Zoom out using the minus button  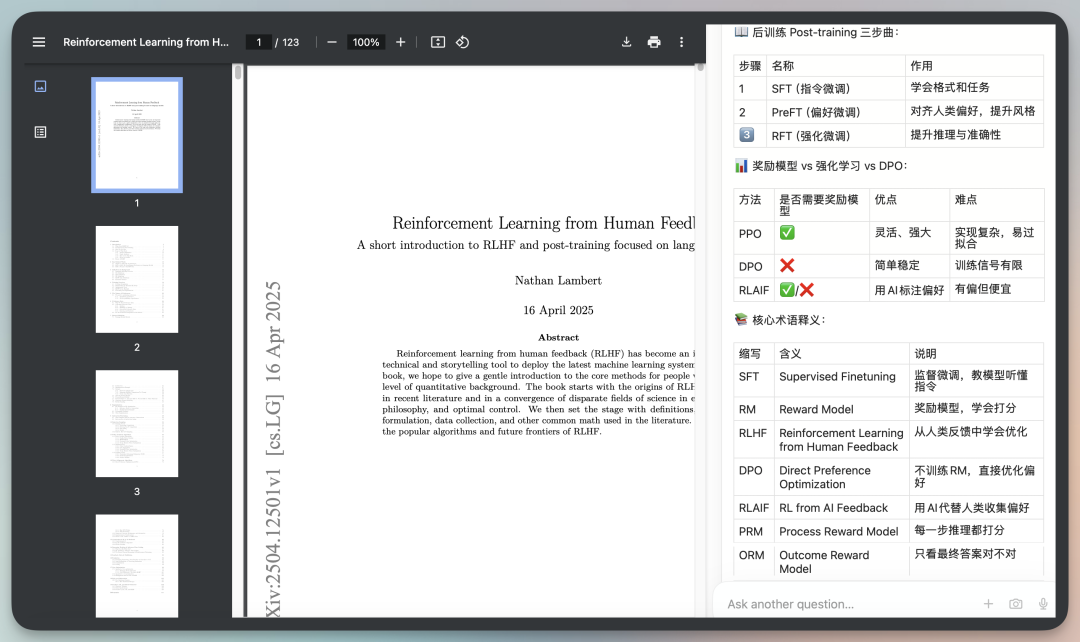[x=332, y=42]
